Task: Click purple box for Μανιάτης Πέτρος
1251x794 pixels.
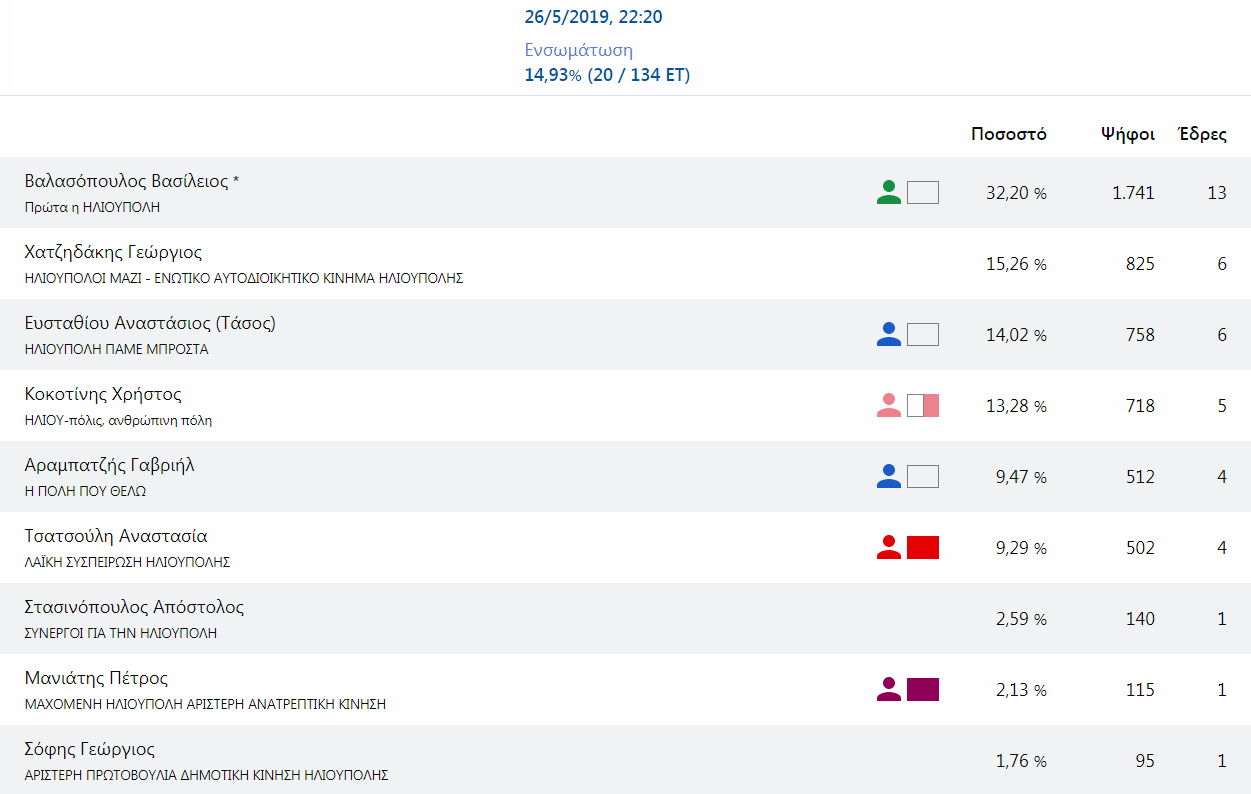Action: (x=923, y=689)
